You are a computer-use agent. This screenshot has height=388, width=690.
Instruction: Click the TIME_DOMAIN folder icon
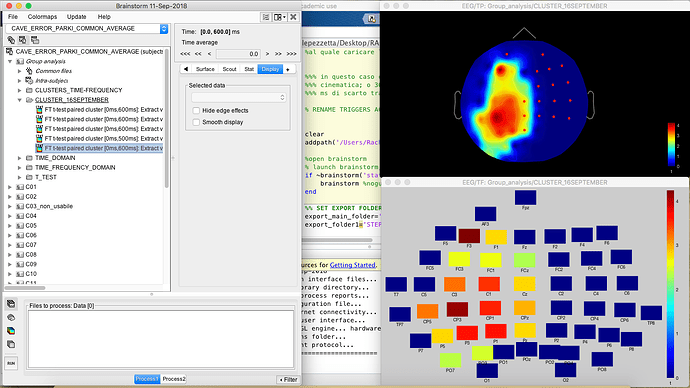pos(29,158)
